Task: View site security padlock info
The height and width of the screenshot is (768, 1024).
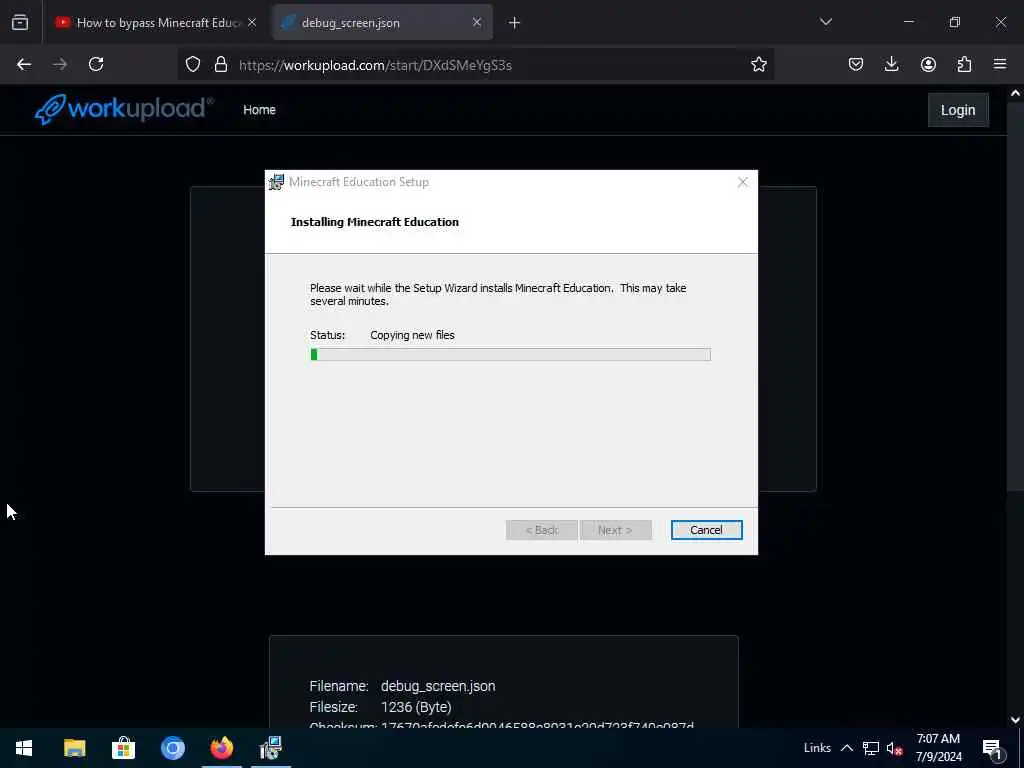Action: 221,64
